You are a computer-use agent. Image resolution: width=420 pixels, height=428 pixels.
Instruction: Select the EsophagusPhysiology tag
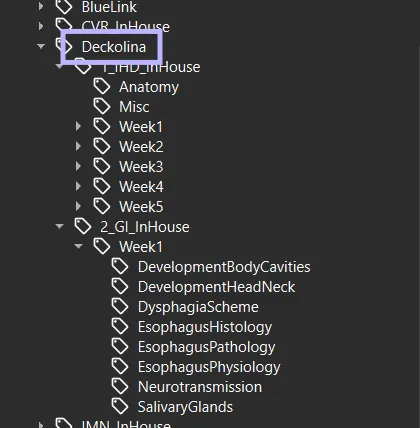[x=209, y=367]
